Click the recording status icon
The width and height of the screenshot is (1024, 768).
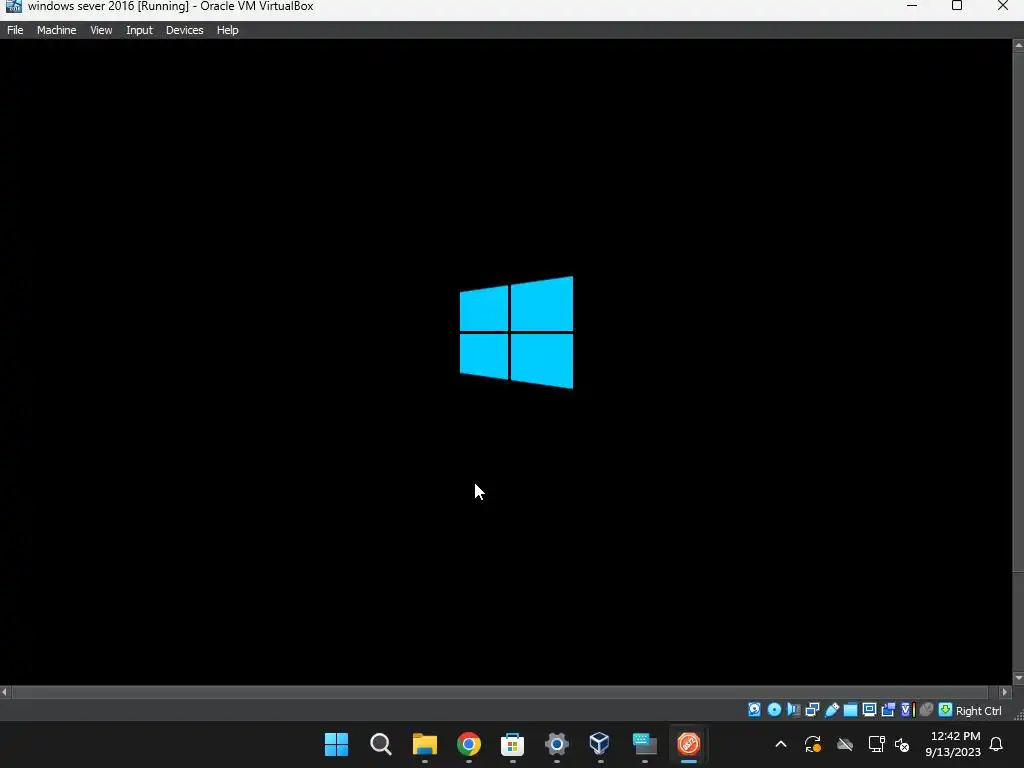tap(888, 710)
